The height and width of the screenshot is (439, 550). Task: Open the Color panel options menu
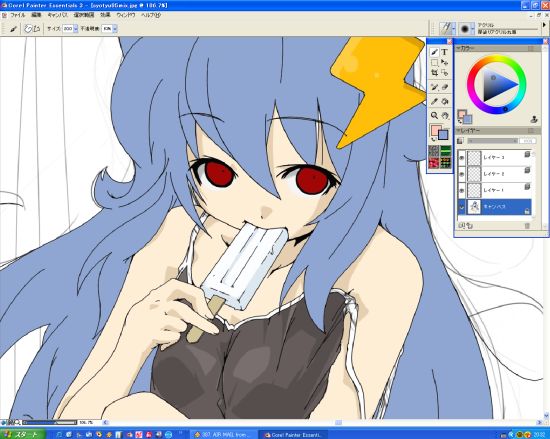[531, 49]
